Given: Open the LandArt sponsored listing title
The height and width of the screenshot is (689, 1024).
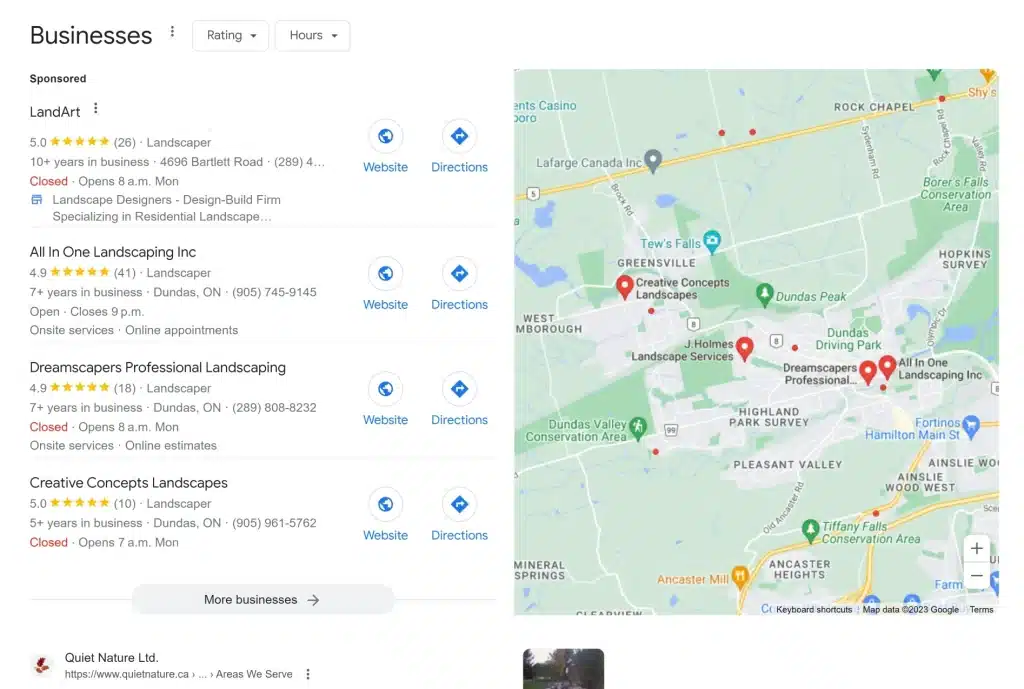Looking at the screenshot, I should point(55,112).
